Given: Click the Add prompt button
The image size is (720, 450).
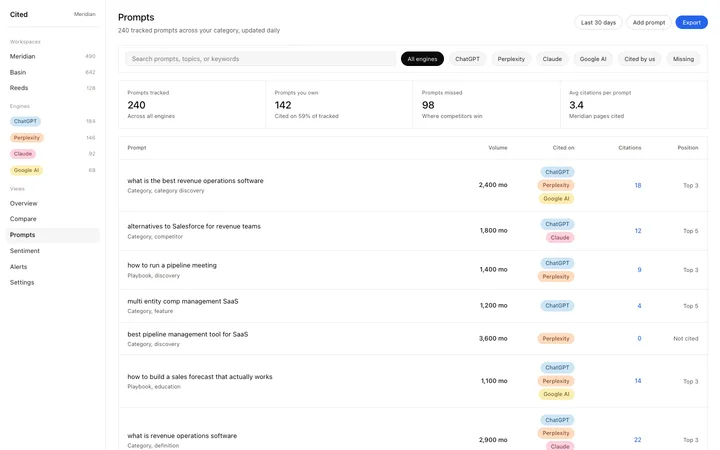Looking at the screenshot, I should [648, 22].
